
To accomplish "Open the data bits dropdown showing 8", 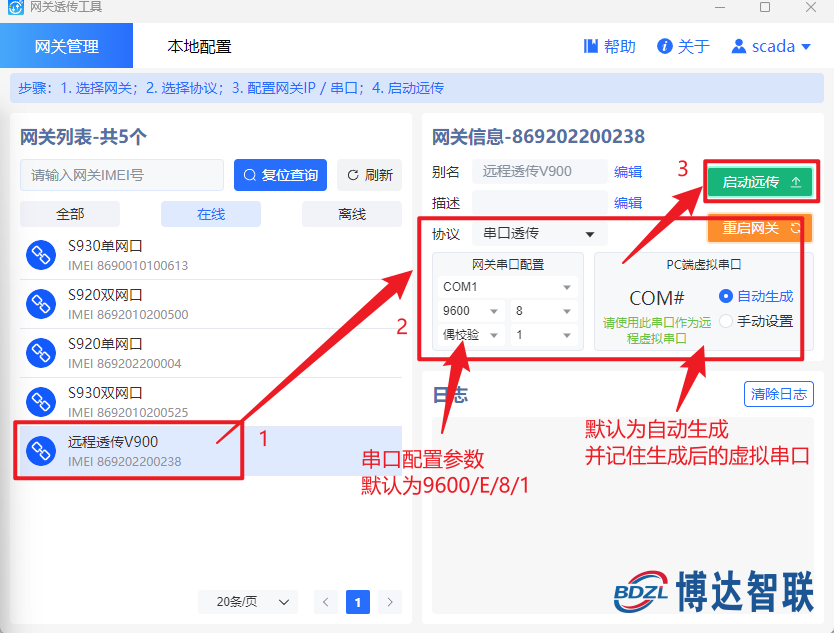I will tap(544, 311).
